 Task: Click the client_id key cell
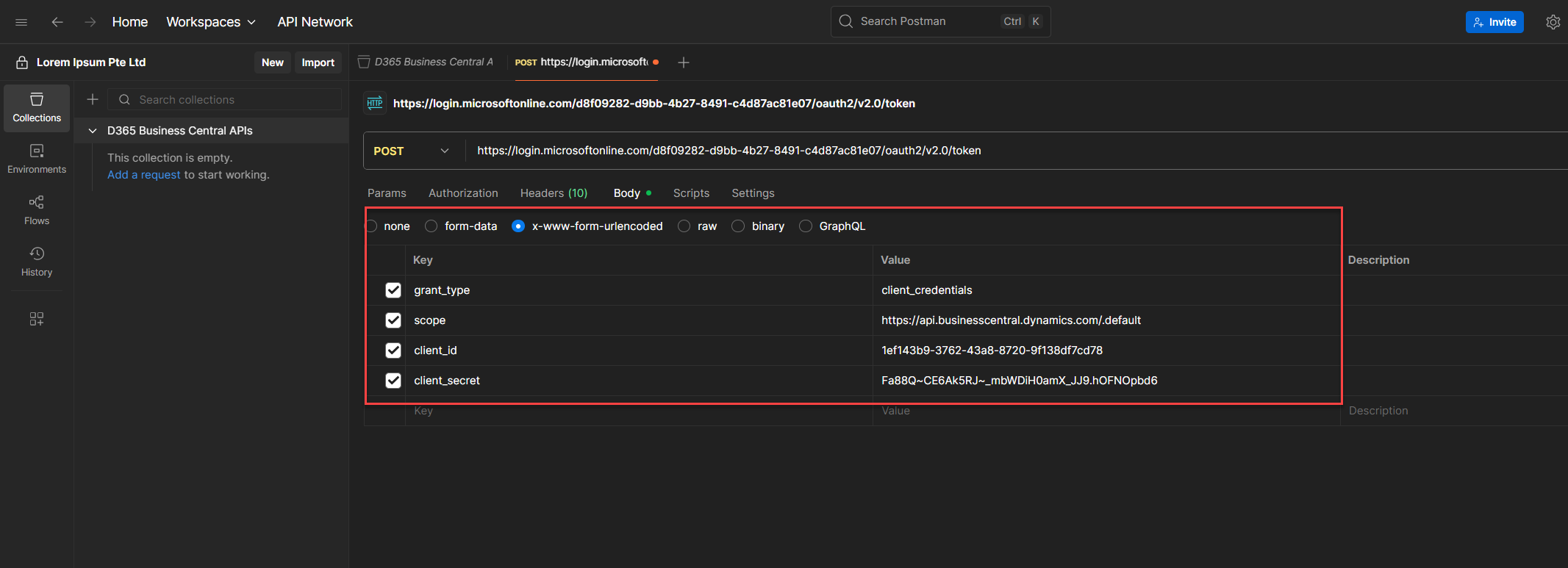639,350
